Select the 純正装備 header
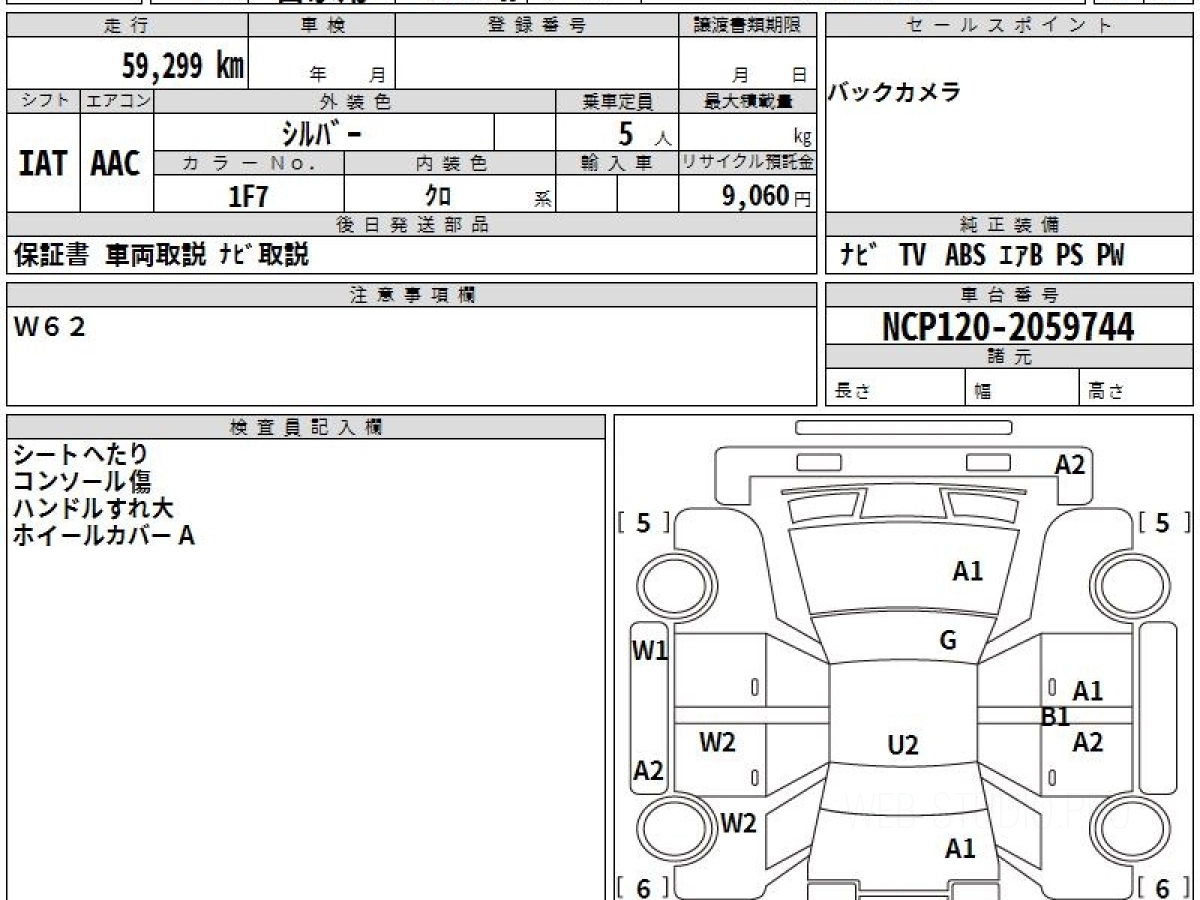The width and height of the screenshot is (1200, 900). pyautogui.click(x=1009, y=225)
